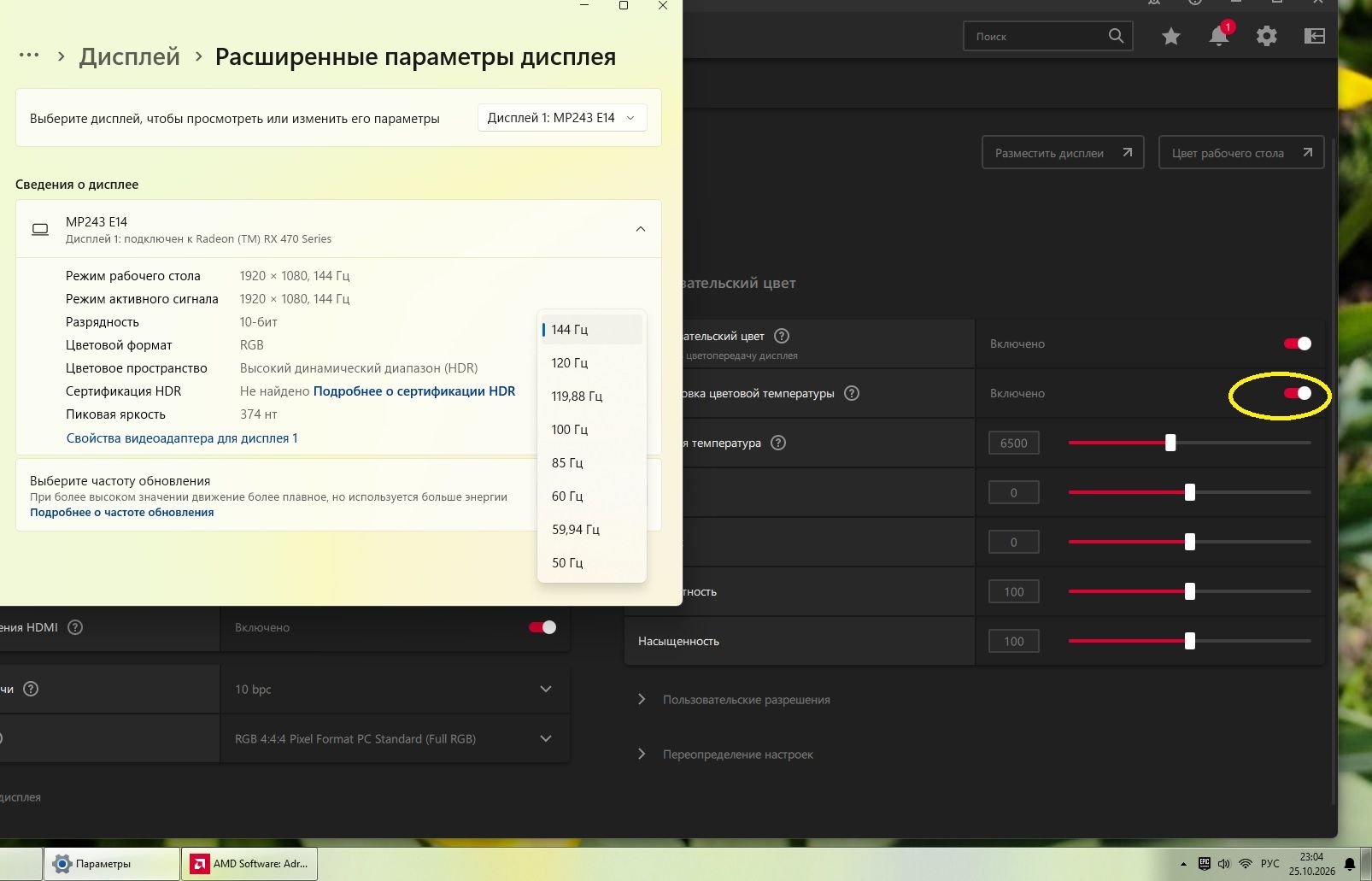Choose 59,94 Гц refresh rate option

point(592,530)
